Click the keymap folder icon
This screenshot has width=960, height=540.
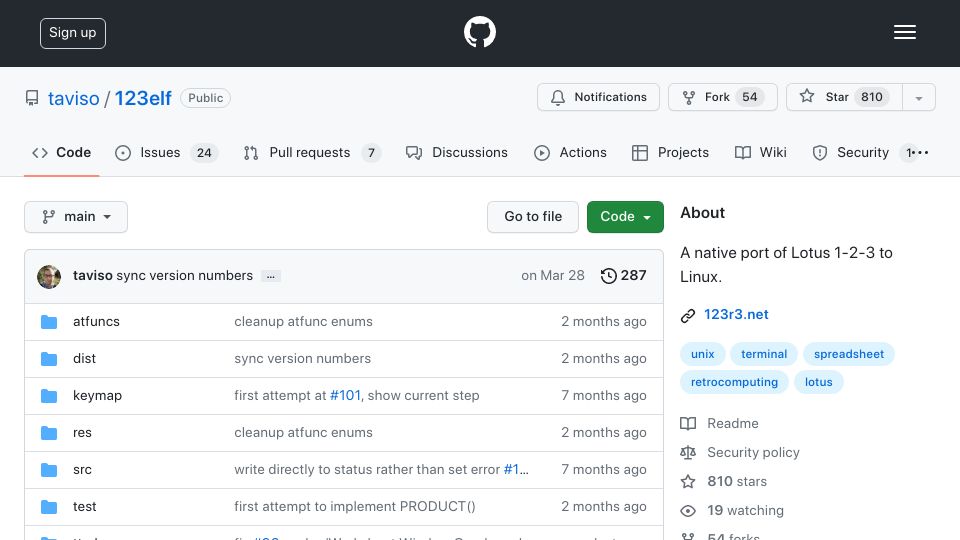49,396
